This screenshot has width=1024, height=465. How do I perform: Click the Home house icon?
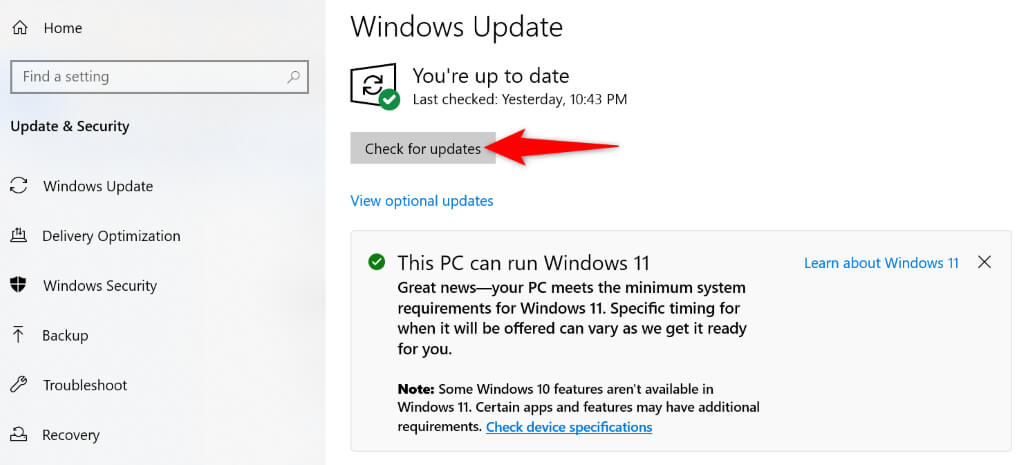[19, 28]
